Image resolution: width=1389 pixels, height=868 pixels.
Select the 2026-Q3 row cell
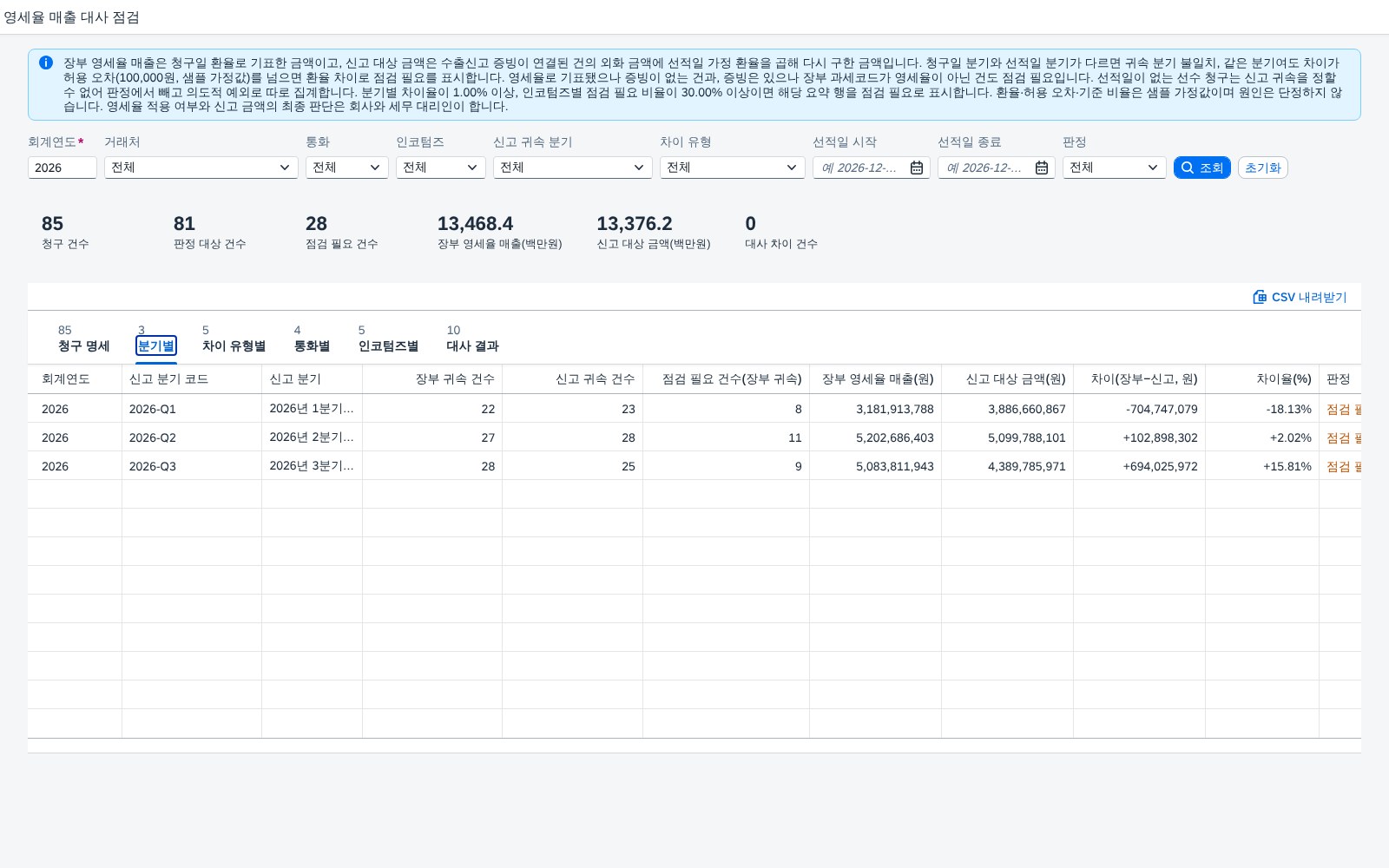tap(192, 466)
